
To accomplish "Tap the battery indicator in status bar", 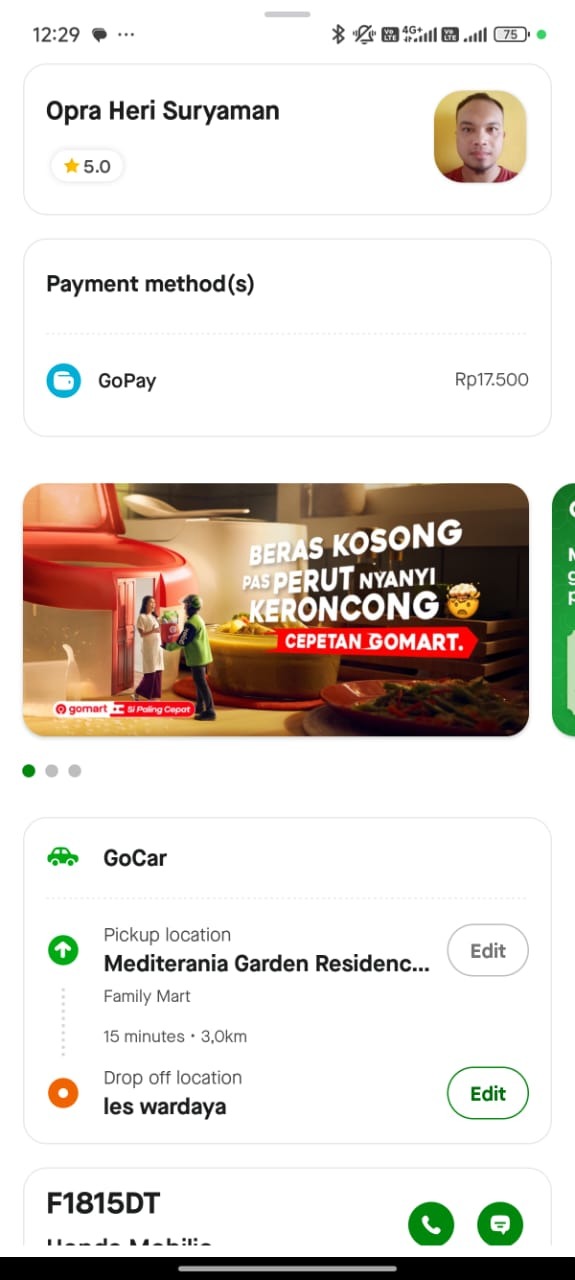I will (x=511, y=34).
